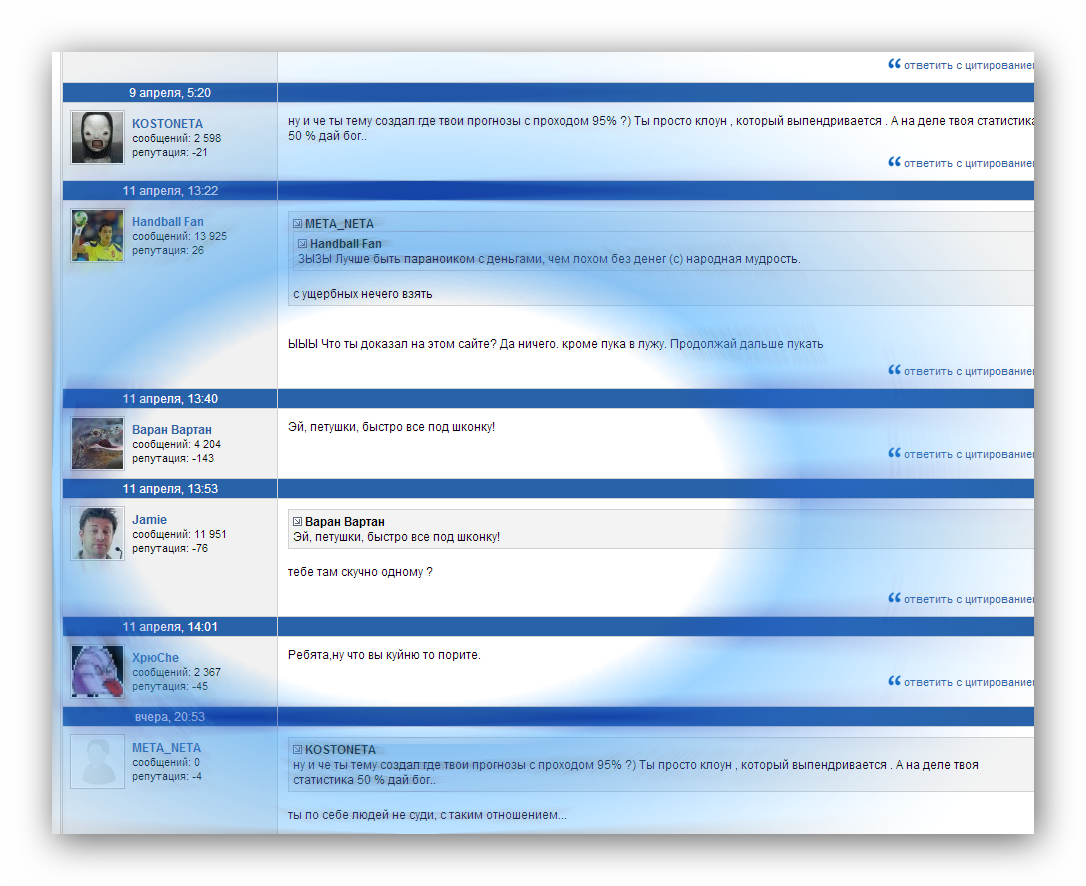
Task: Click the quoted author name KOSTONETA
Action: point(340,750)
